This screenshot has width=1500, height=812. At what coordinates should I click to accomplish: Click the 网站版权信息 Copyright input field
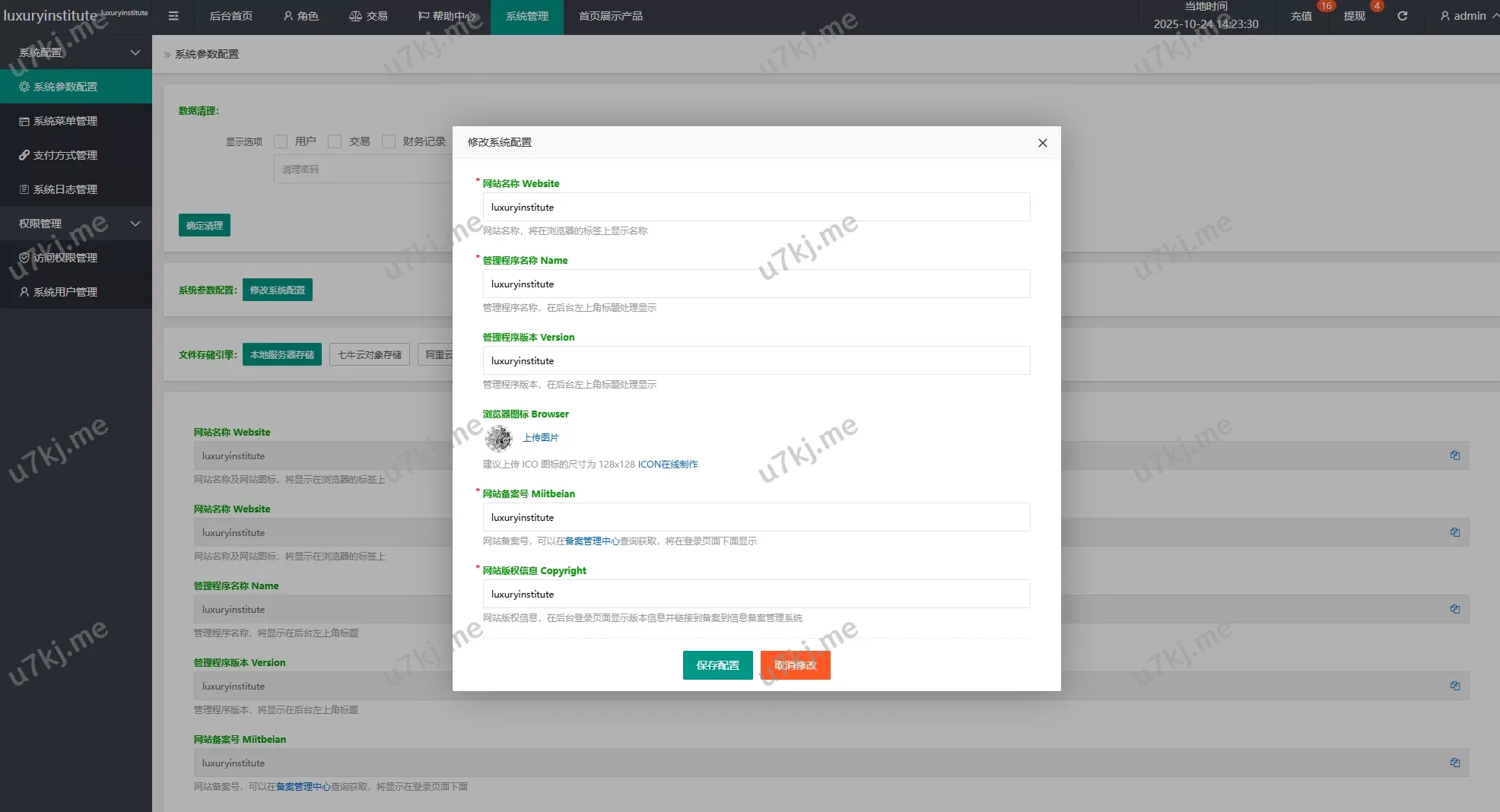pyautogui.click(x=756, y=594)
